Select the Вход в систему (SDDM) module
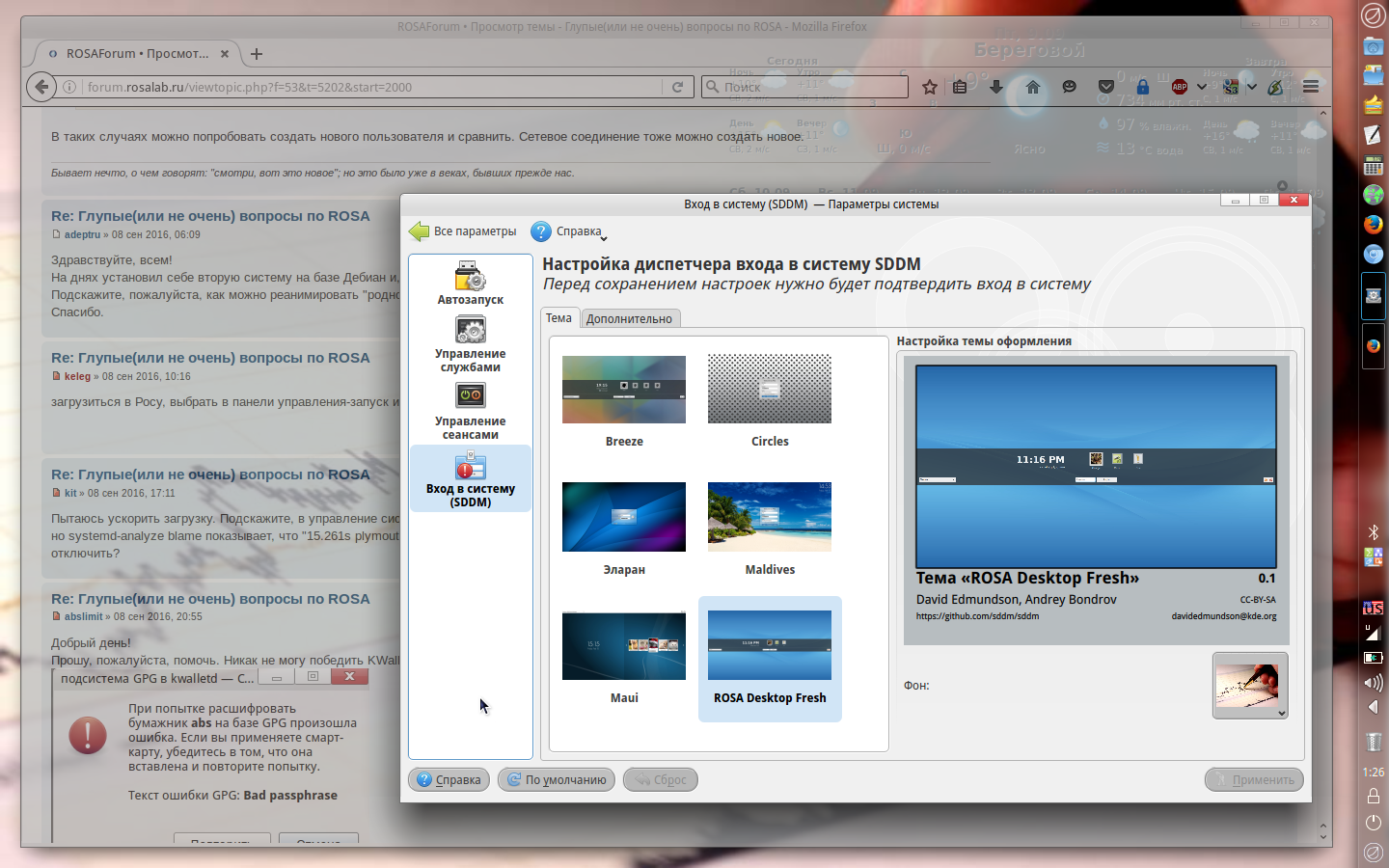Viewport: 1389px width, 868px height. click(x=470, y=479)
